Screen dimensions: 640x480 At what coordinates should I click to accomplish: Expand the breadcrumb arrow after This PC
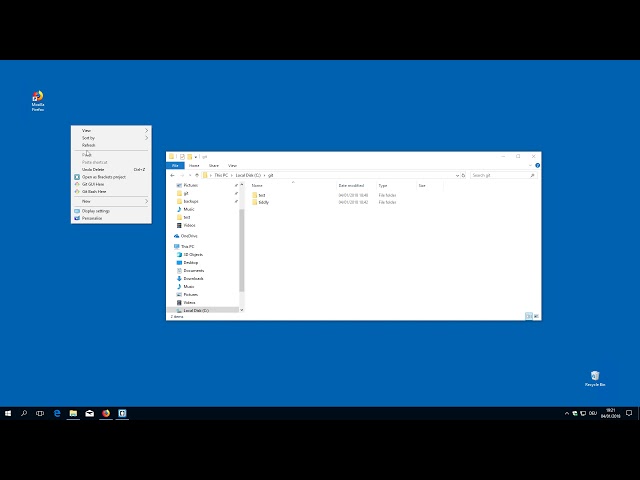tap(231, 176)
